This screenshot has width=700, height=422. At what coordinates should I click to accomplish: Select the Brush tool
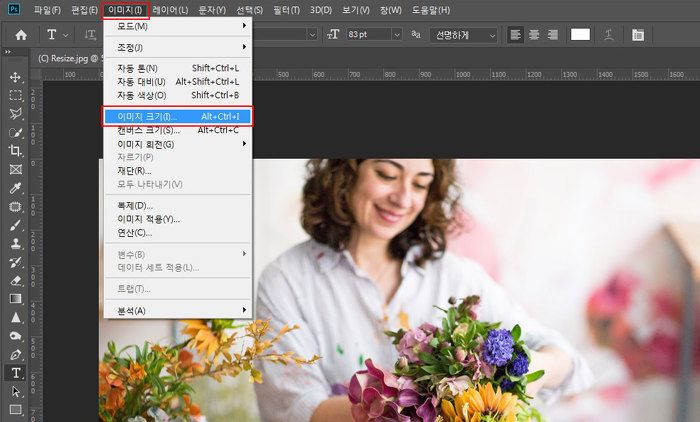point(16,225)
